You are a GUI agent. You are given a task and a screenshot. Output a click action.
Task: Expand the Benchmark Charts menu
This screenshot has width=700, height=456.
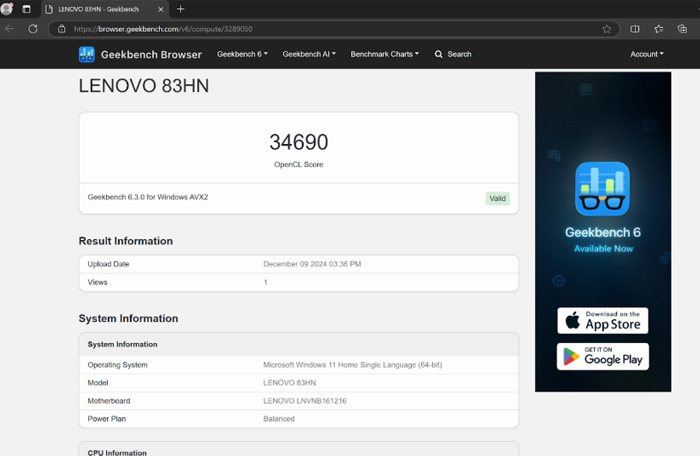pos(384,54)
